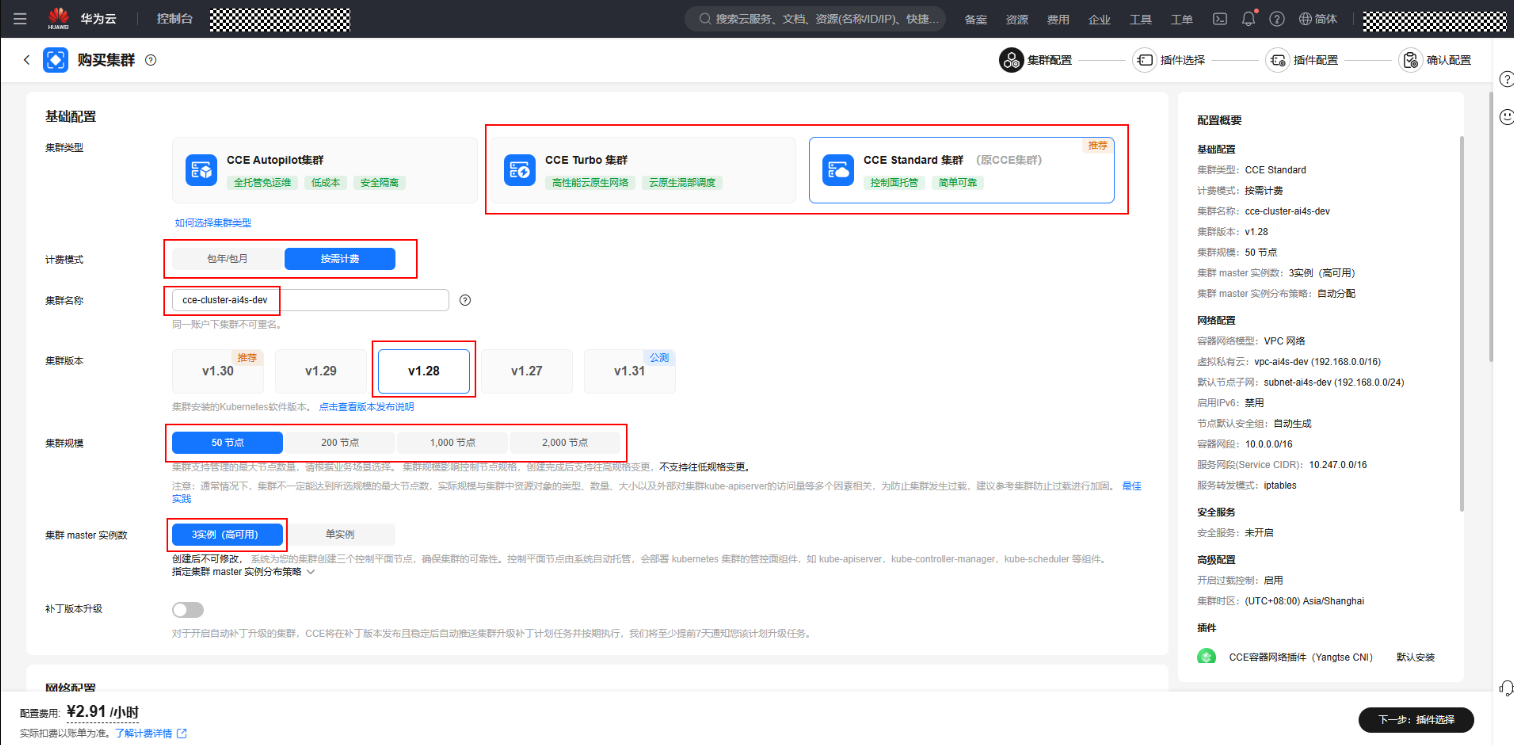Choose cluster version v1.30
This screenshot has width=1514, height=745.
point(218,371)
